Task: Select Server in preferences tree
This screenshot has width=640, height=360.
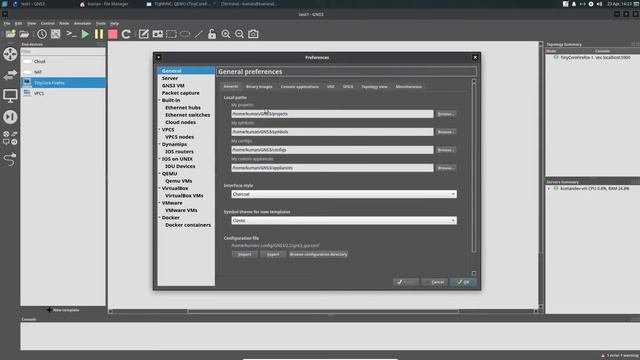Action: tap(170, 78)
